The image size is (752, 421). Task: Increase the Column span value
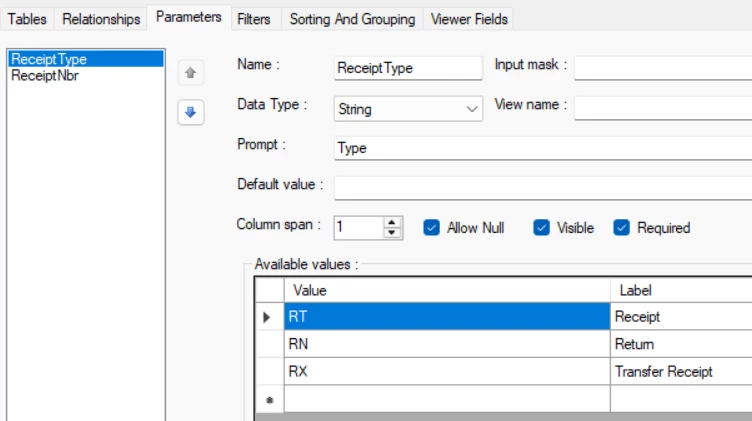click(393, 222)
